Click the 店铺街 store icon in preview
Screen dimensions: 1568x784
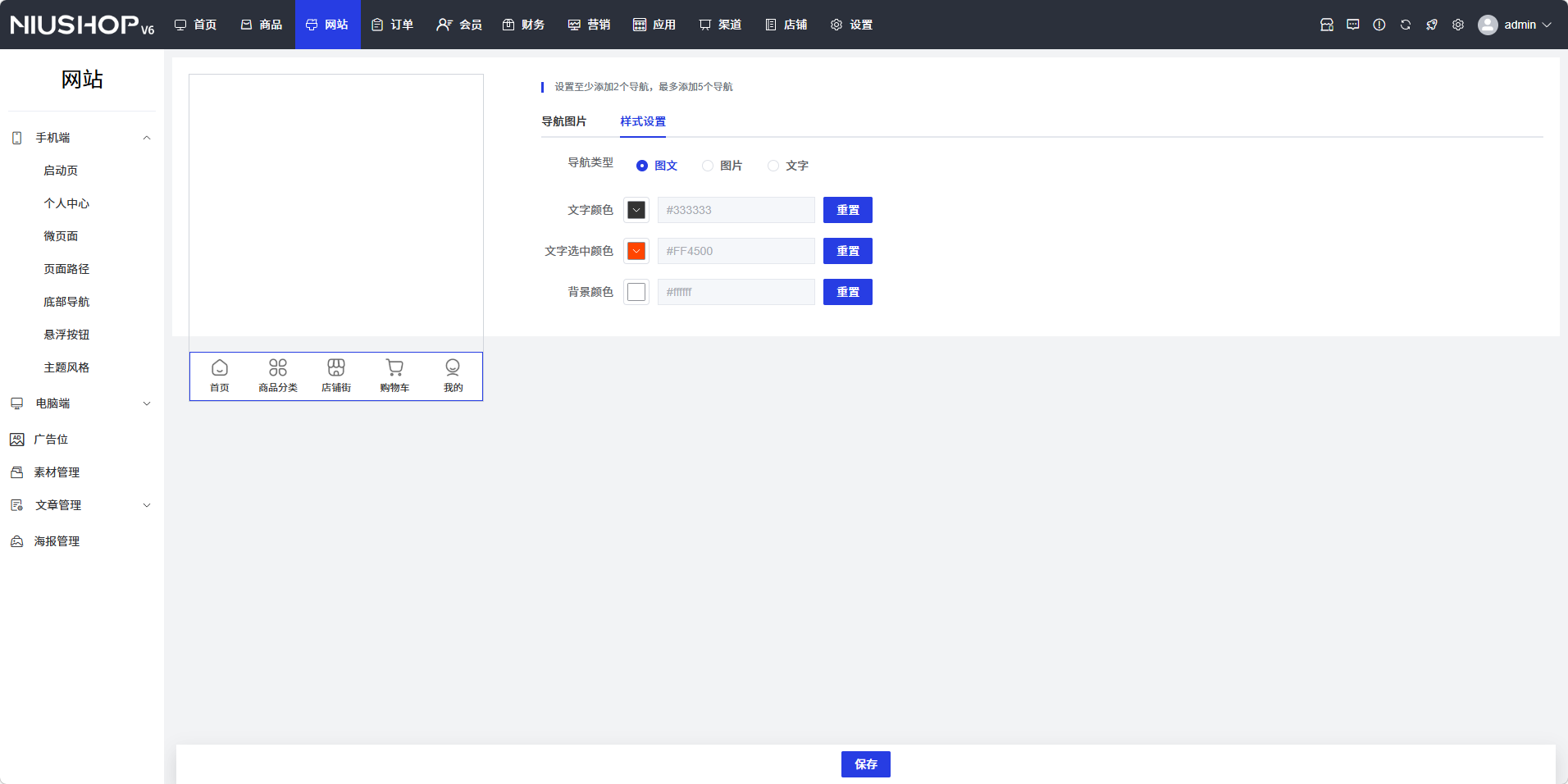pyautogui.click(x=336, y=367)
